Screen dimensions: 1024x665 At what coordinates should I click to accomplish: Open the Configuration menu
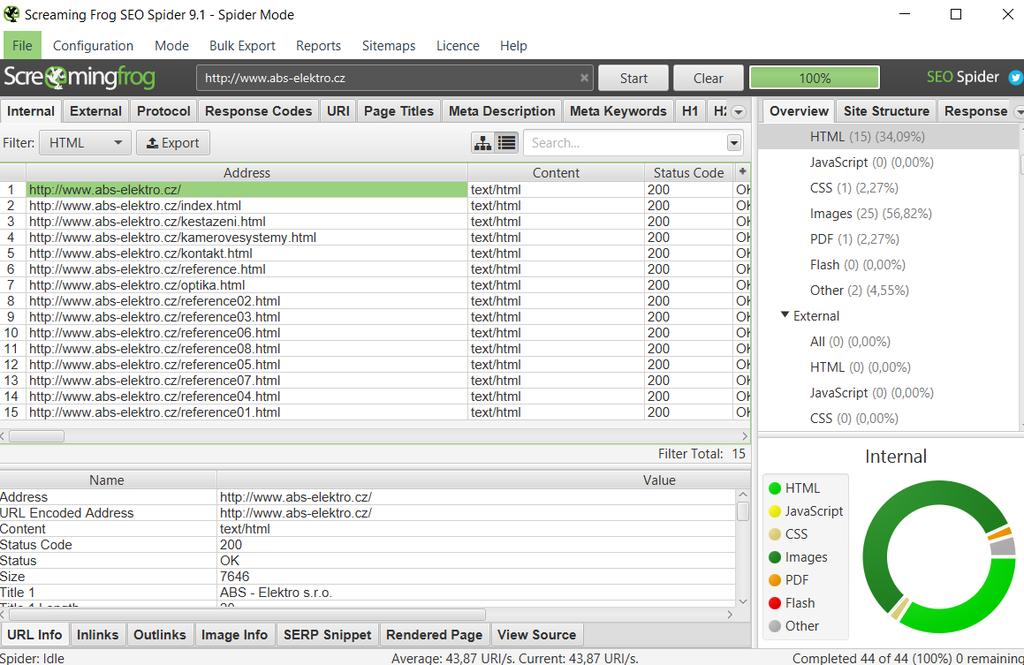(93, 46)
